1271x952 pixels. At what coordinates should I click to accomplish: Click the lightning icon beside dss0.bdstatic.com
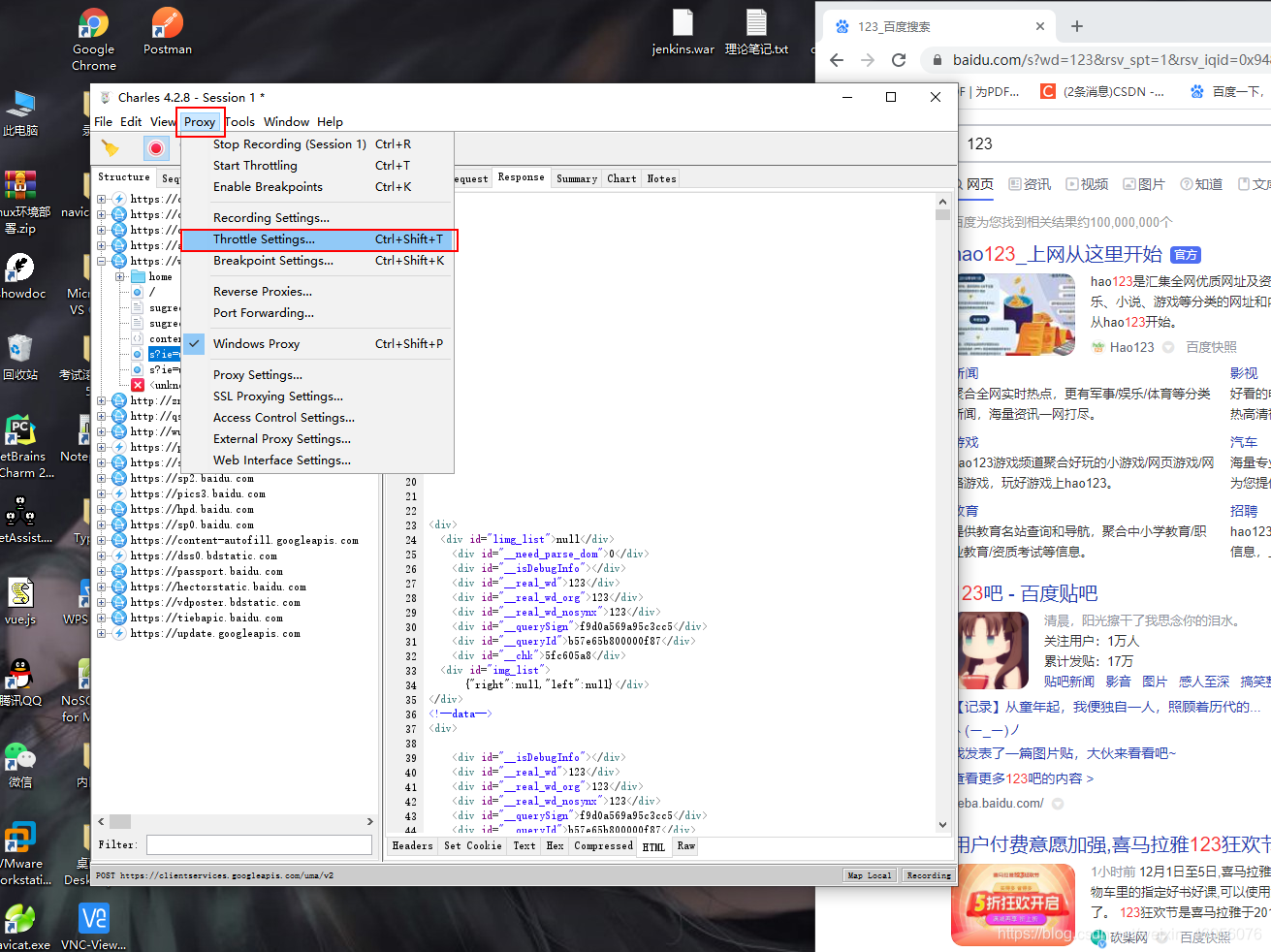click(x=119, y=555)
